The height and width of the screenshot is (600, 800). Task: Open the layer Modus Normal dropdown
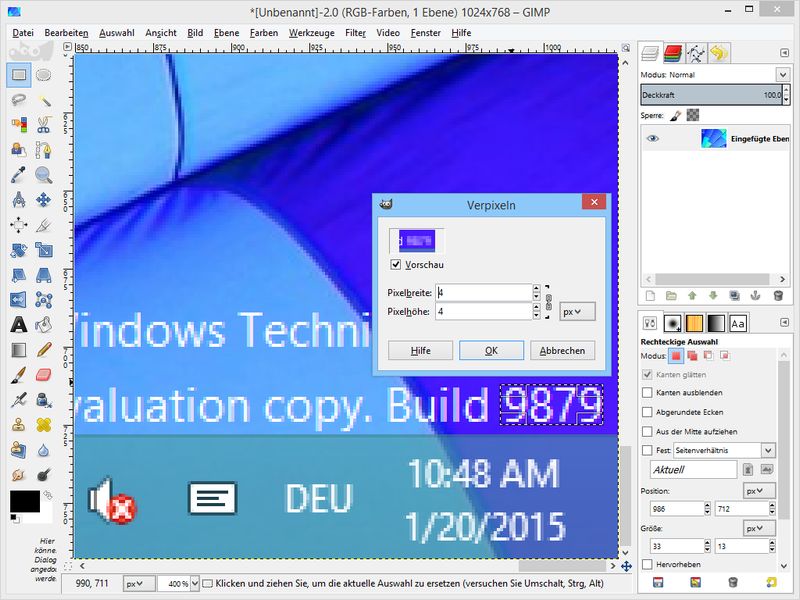783,74
